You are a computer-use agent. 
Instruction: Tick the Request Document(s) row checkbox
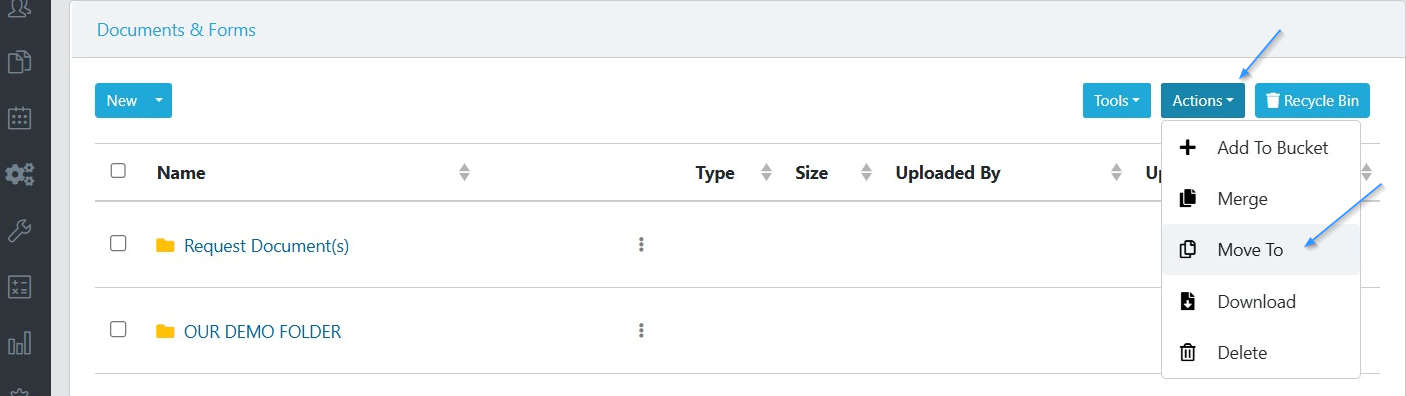pyautogui.click(x=118, y=243)
